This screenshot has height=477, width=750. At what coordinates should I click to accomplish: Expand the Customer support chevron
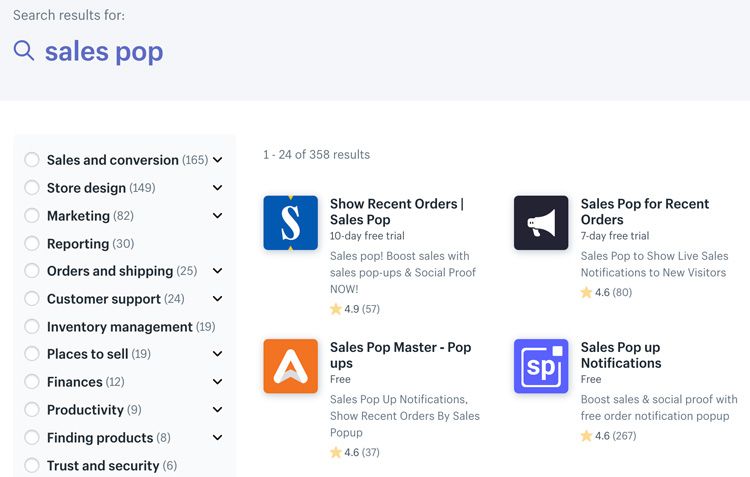pyautogui.click(x=218, y=299)
